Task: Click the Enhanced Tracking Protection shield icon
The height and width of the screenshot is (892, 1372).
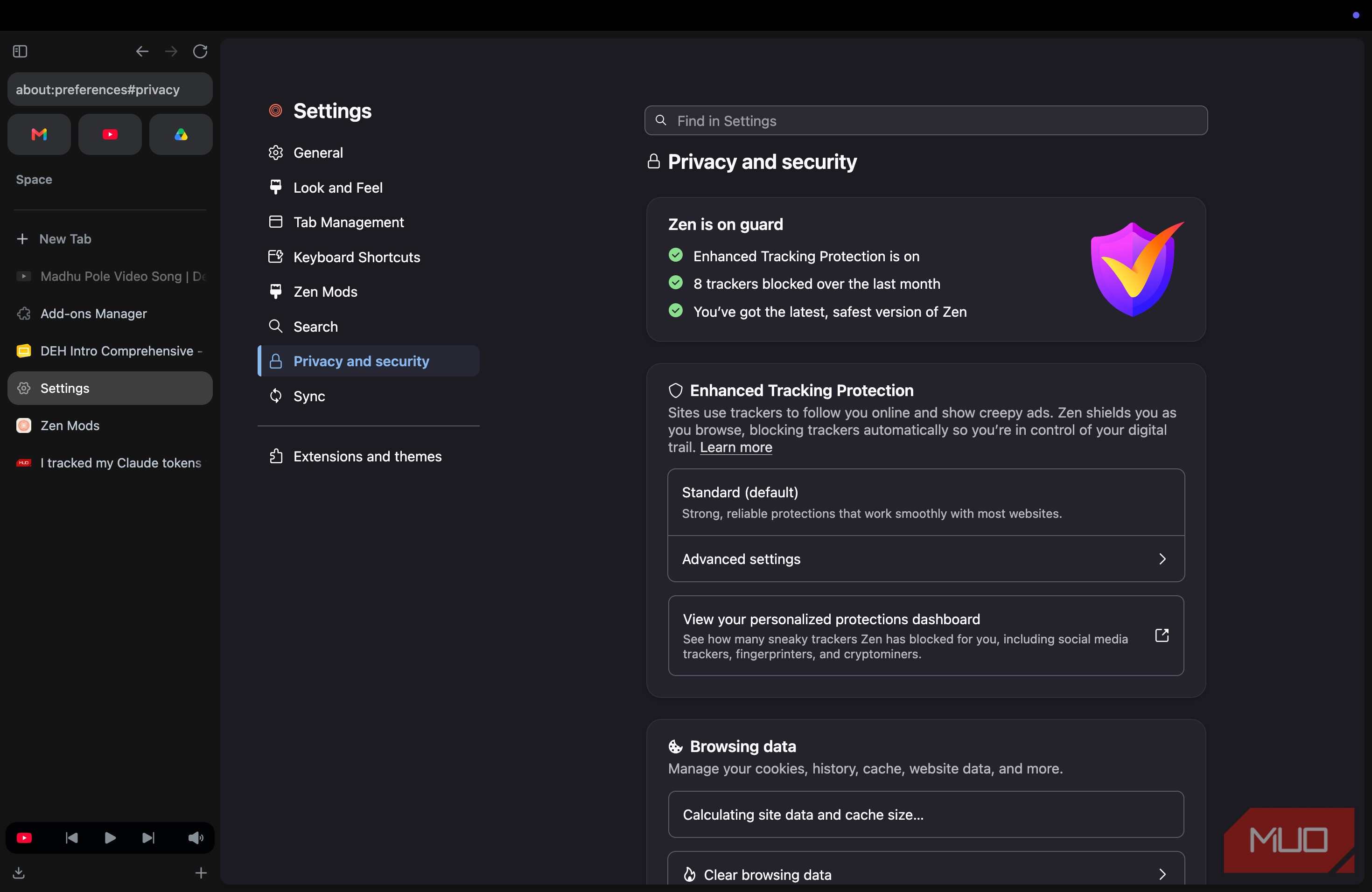Action: 676,390
